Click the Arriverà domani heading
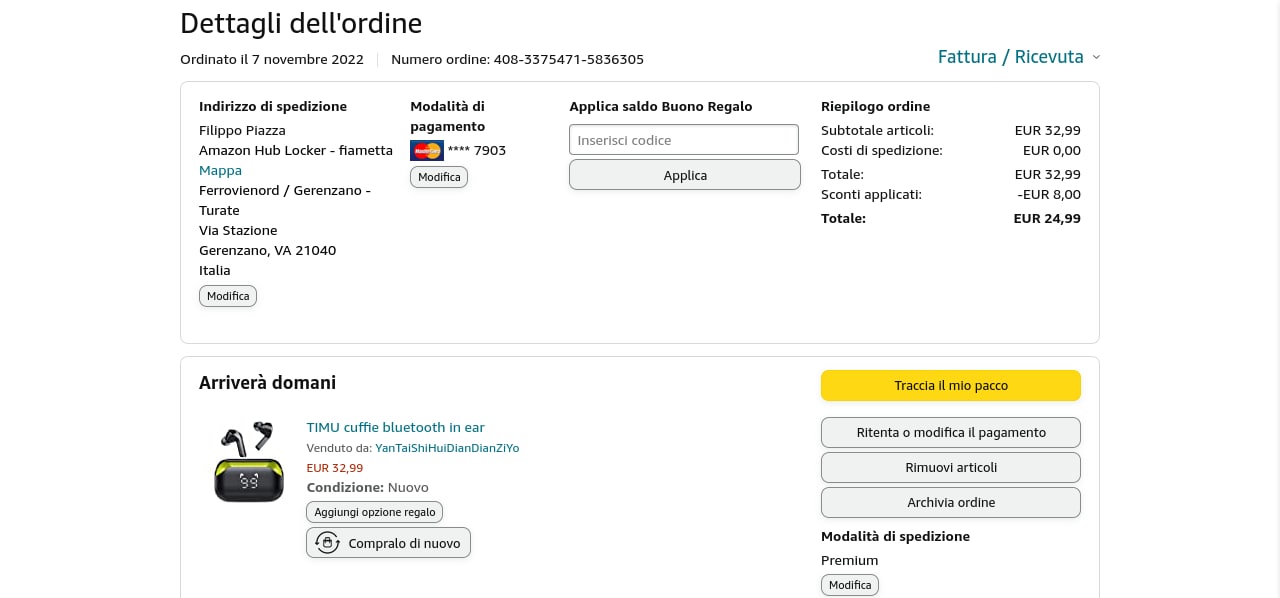Viewport: 1280px width, 598px height. tap(267, 383)
